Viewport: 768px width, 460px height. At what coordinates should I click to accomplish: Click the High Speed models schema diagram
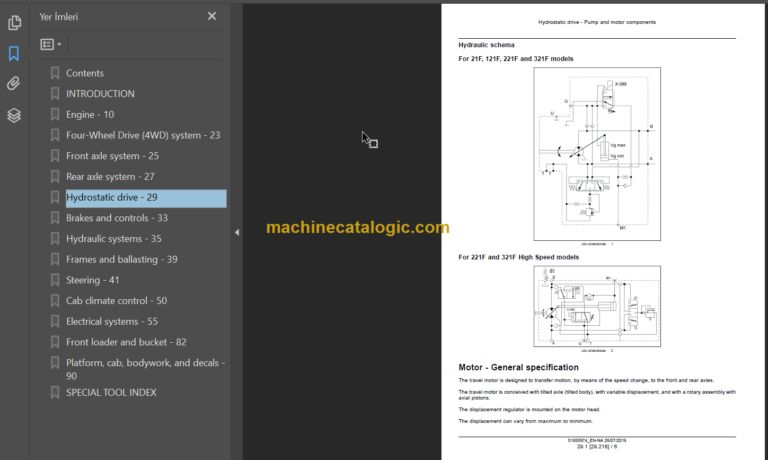click(x=597, y=306)
